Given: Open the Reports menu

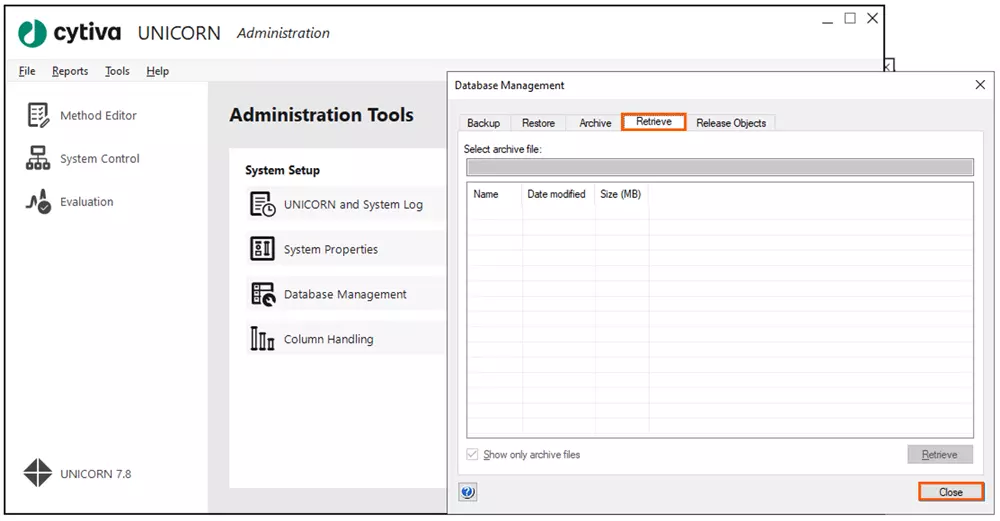Looking at the screenshot, I should (70, 71).
